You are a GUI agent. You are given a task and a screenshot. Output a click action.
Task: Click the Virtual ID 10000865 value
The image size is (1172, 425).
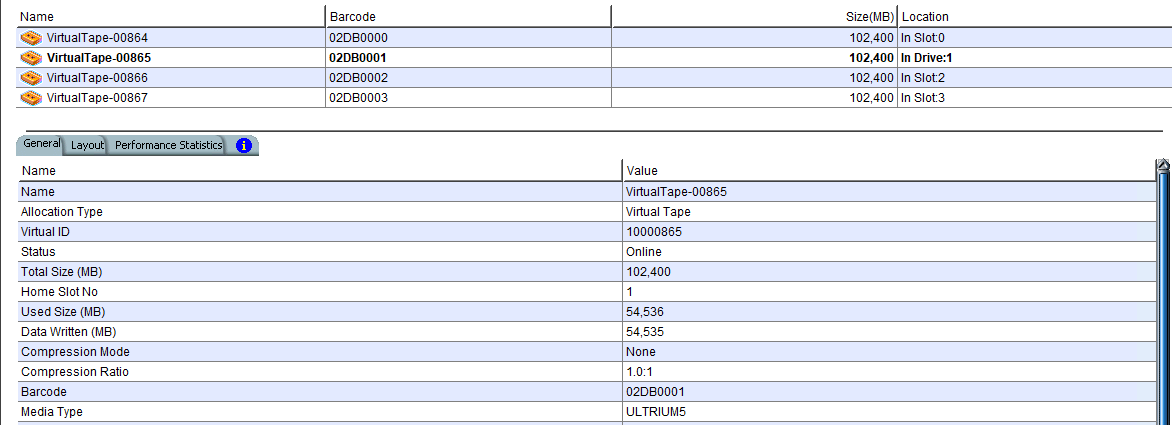coord(654,232)
